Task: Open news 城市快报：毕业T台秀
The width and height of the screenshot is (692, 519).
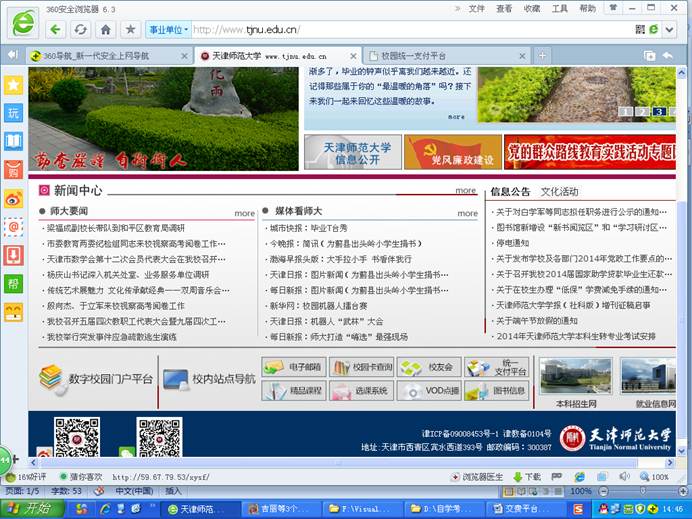Action: pyautogui.click(x=308, y=228)
